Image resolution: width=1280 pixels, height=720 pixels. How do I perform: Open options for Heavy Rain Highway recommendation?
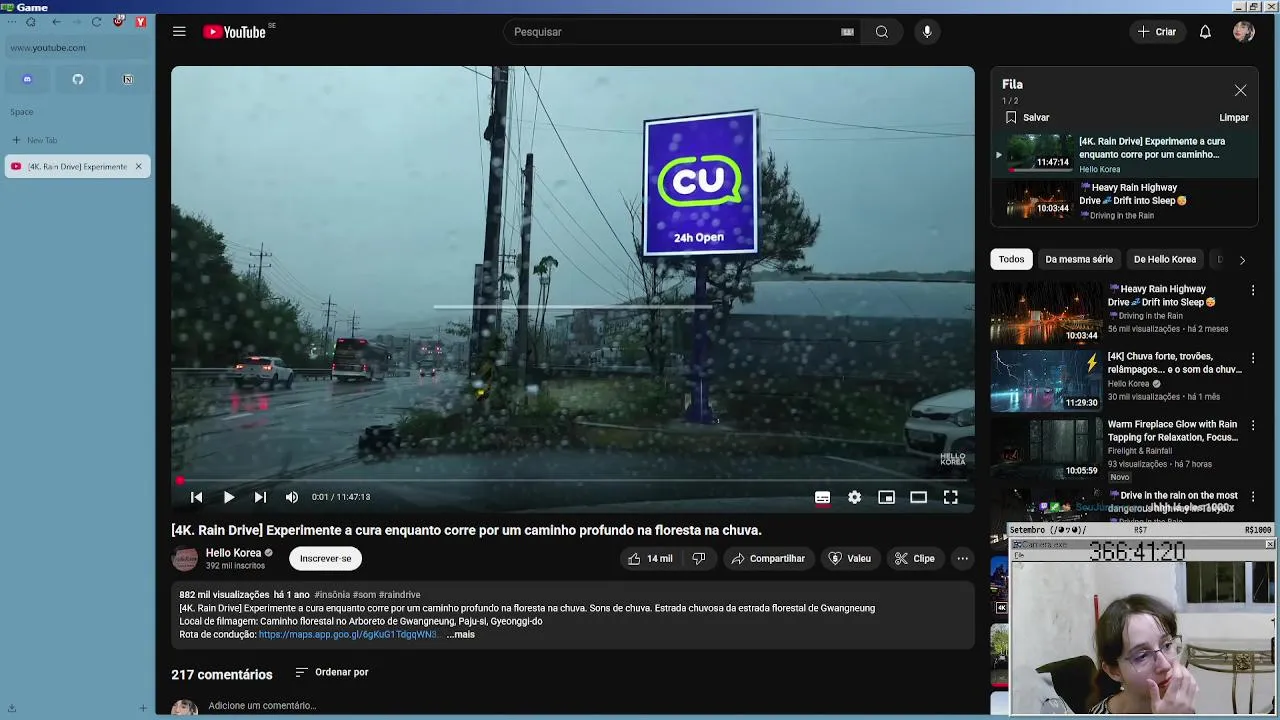coord(1253,291)
